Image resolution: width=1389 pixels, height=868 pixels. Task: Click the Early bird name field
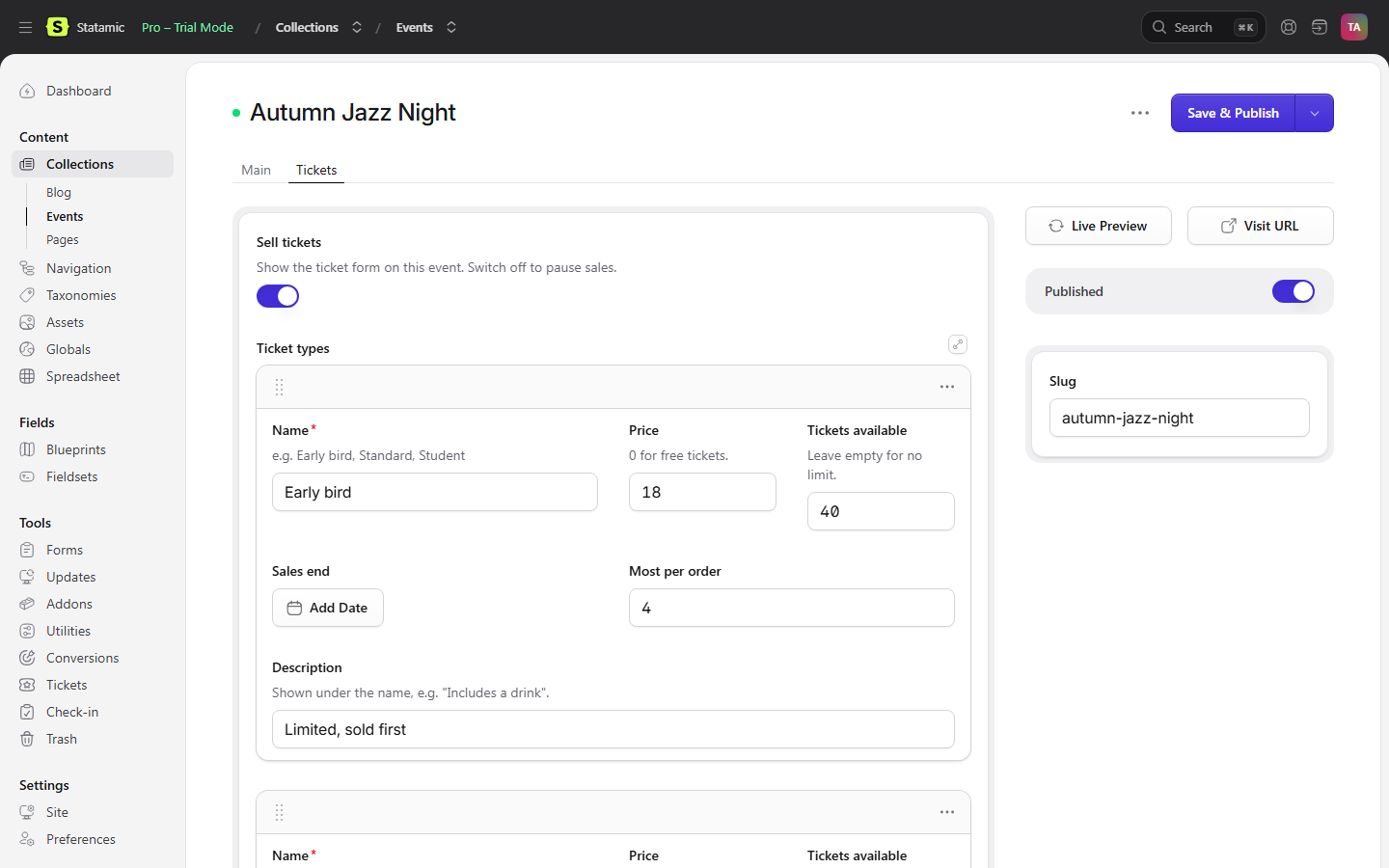tap(435, 492)
